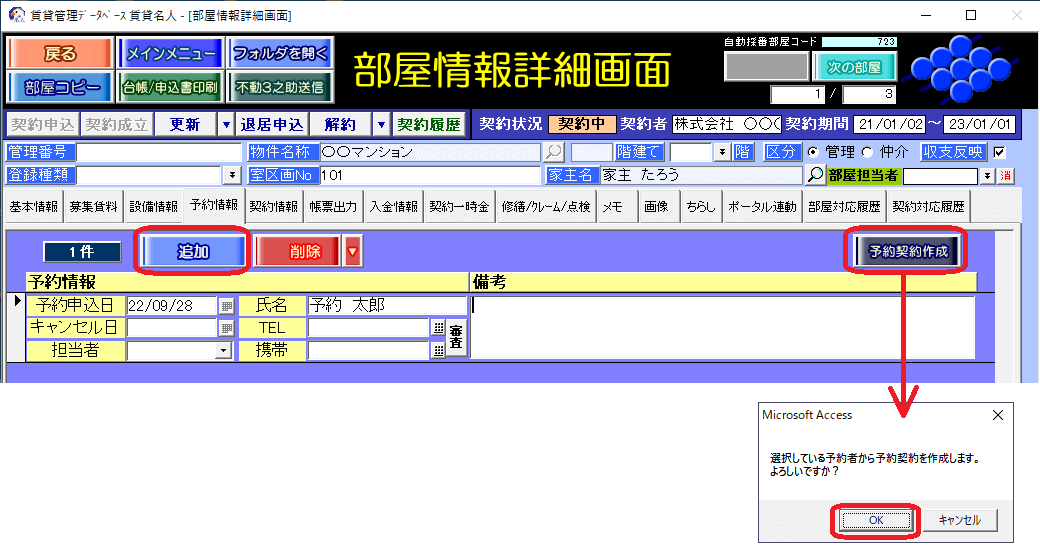
Task: Expand the 担当者 dropdown
Action: [223, 351]
